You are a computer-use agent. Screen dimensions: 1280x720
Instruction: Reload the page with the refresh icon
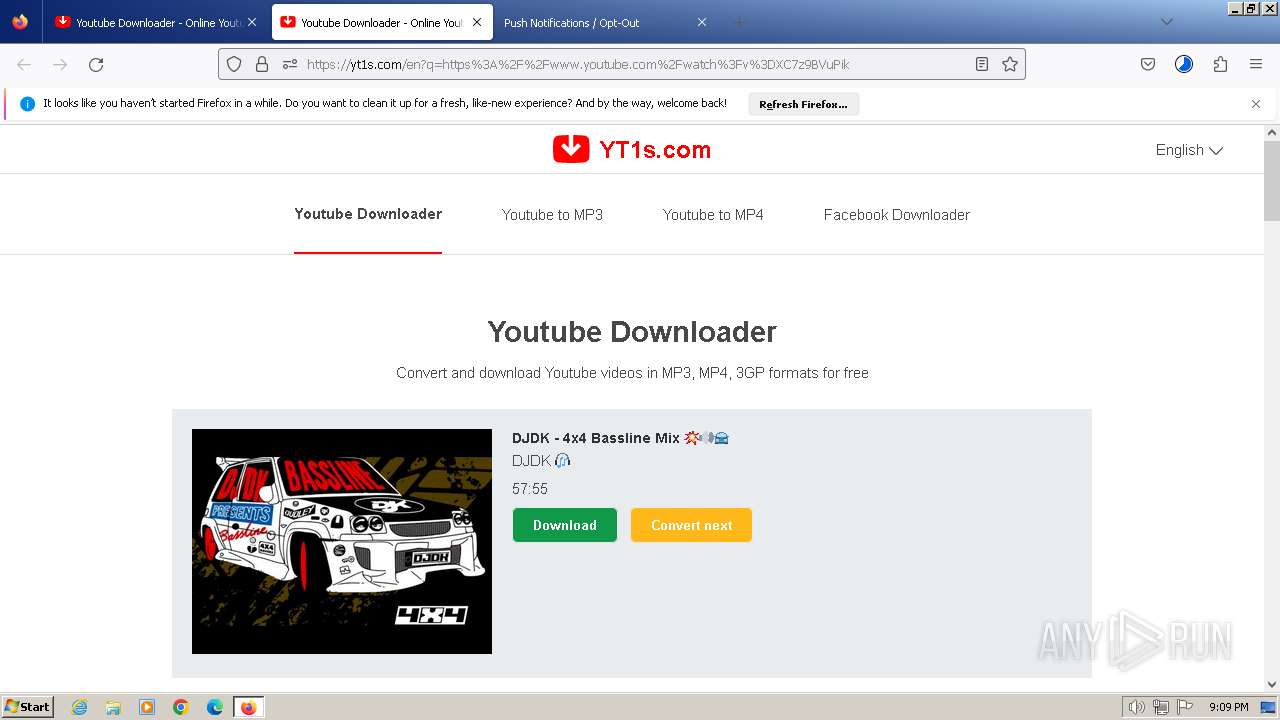tap(96, 64)
